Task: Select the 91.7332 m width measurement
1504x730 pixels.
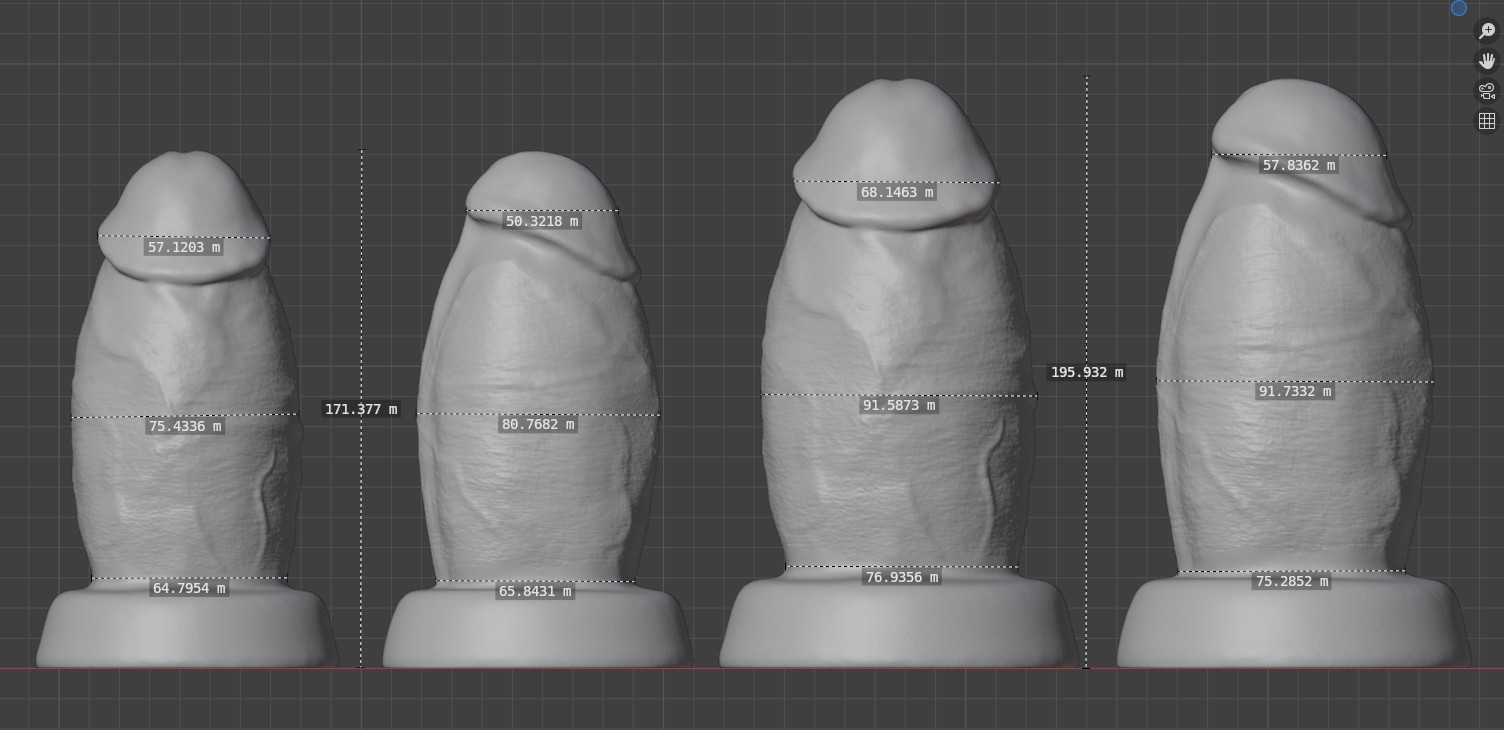Action: (x=1295, y=391)
